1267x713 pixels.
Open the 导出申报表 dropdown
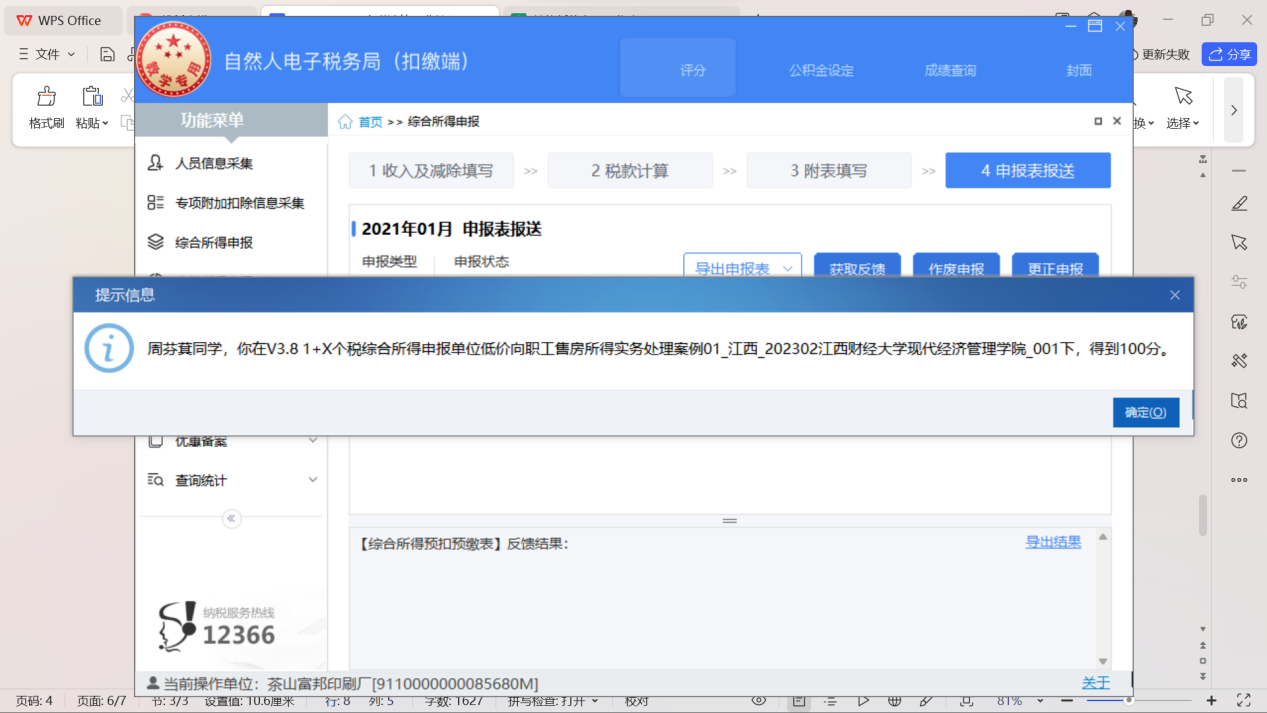(x=742, y=269)
